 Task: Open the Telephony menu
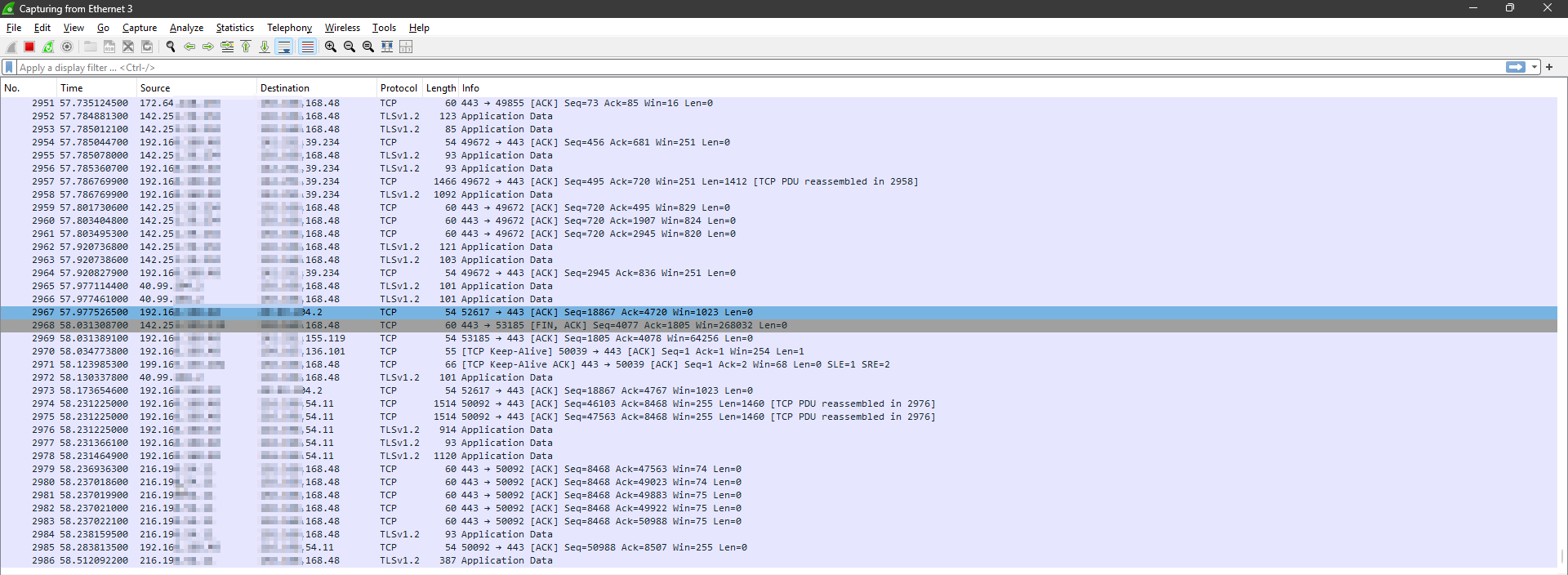[x=289, y=28]
